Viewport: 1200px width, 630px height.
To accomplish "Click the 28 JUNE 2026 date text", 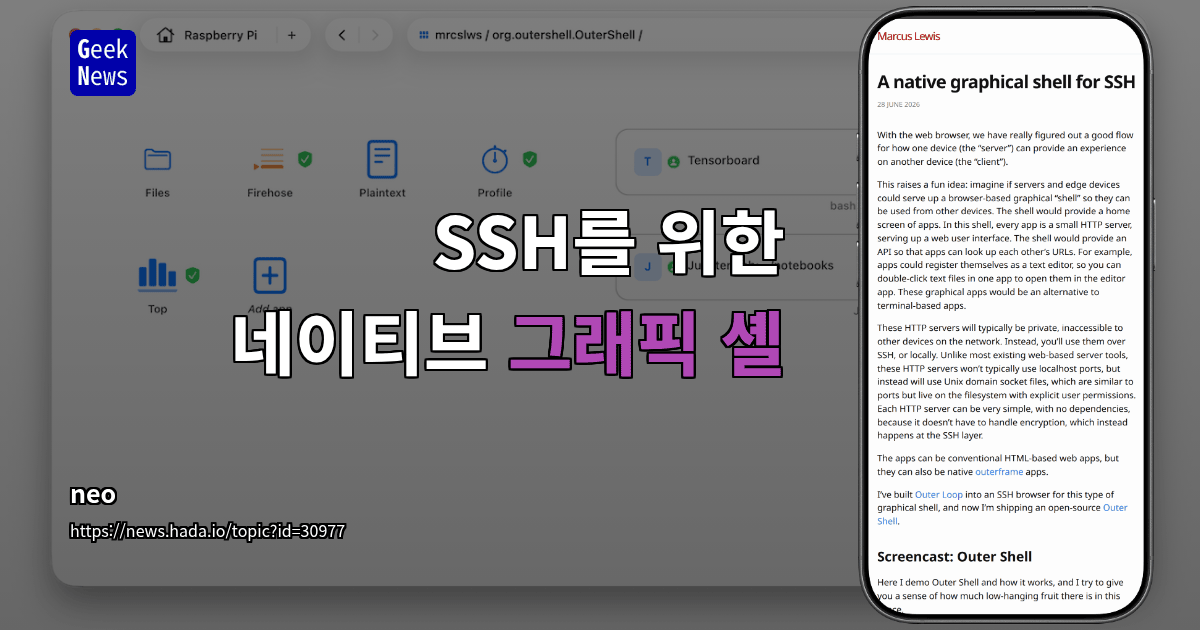I will point(898,104).
